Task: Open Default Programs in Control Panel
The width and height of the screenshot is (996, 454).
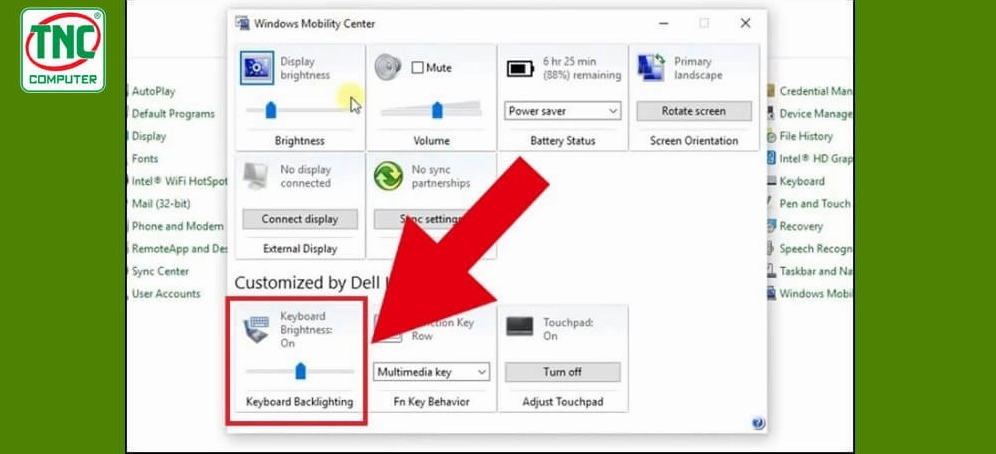Action: [x=173, y=114]
